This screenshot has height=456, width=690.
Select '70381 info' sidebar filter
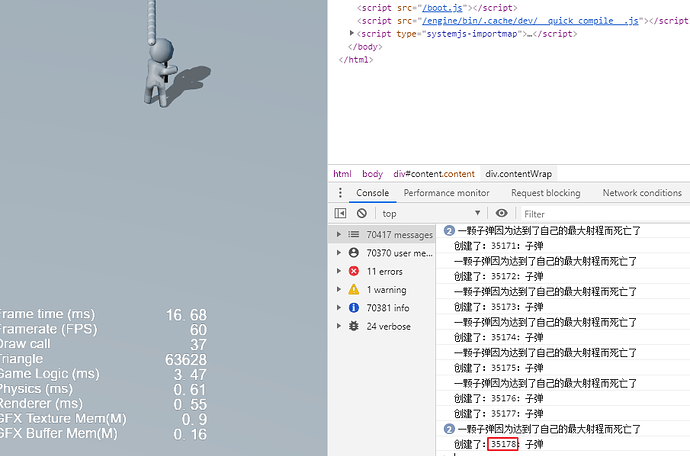382,308
